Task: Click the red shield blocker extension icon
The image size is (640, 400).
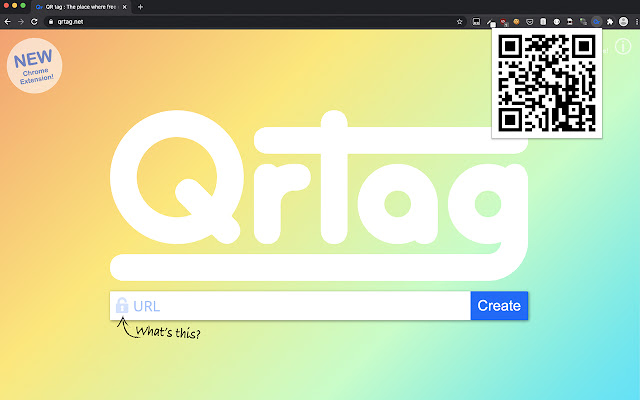Action: tap(504, 22)
